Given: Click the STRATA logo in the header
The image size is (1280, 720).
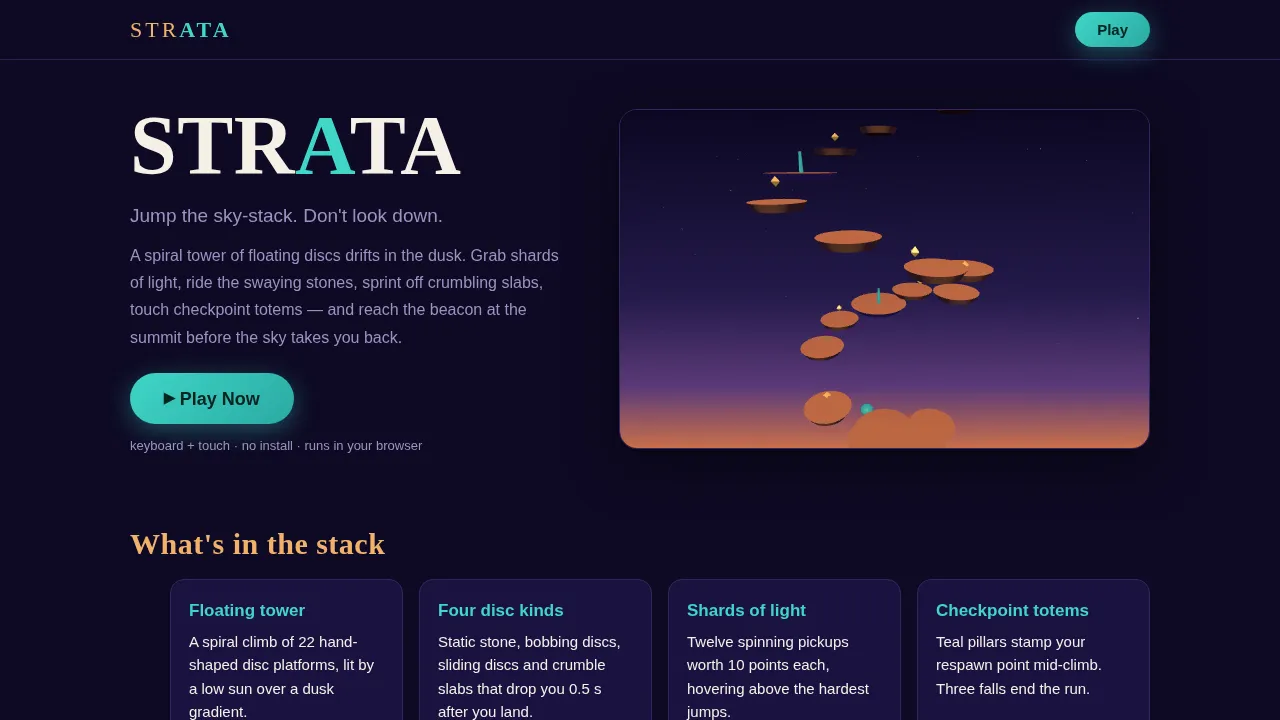Looking at the screenshot, I should click(x=180, y=30).
